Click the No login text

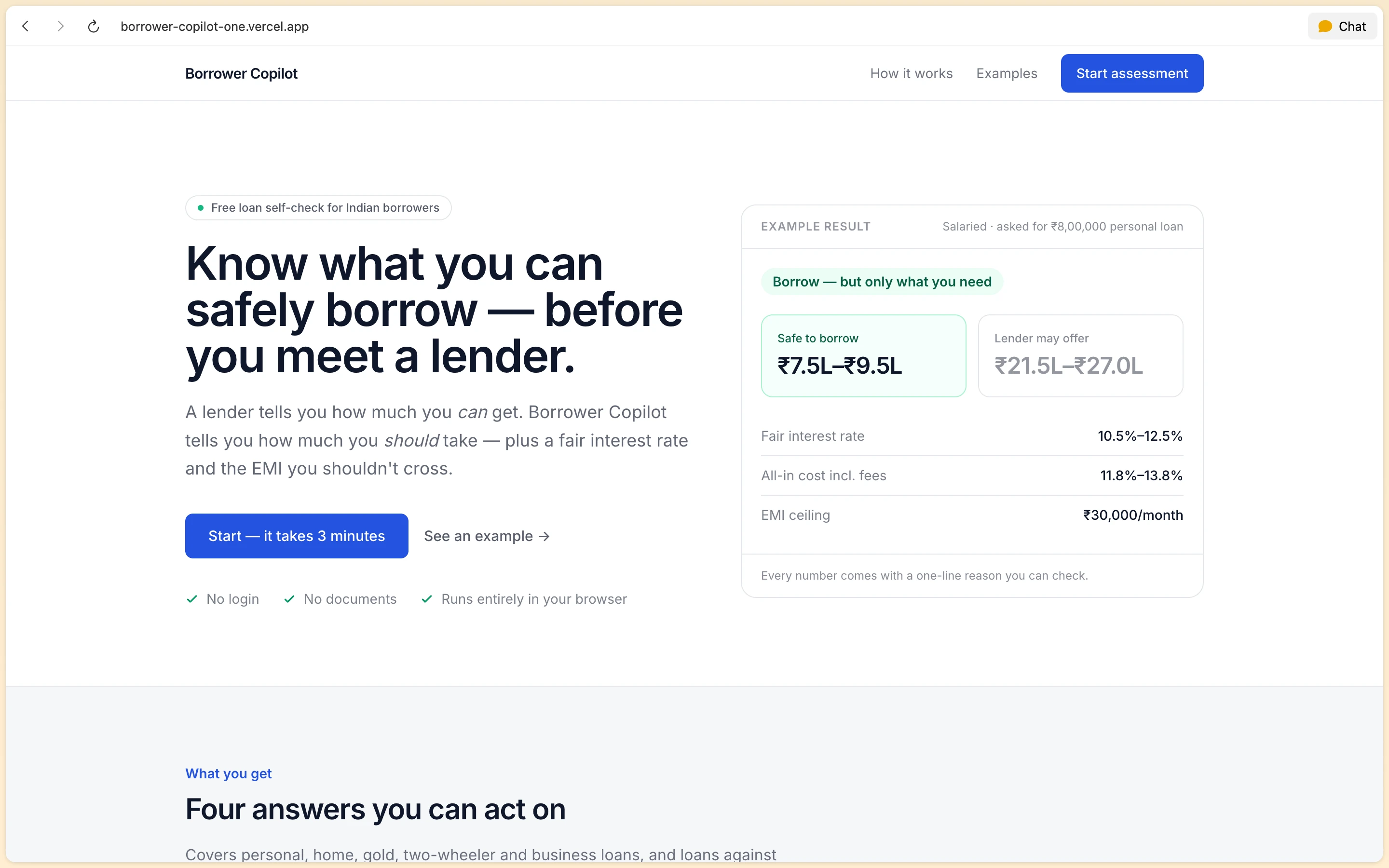232,599
